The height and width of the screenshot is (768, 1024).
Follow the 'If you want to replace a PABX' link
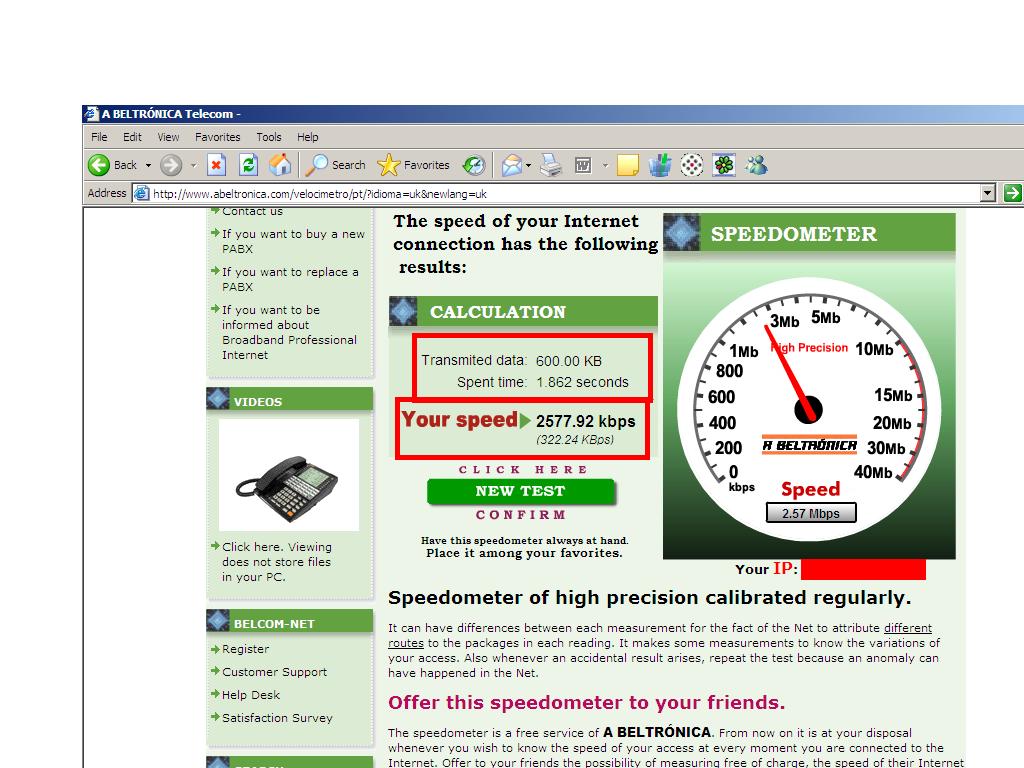(x=290, y=279)
